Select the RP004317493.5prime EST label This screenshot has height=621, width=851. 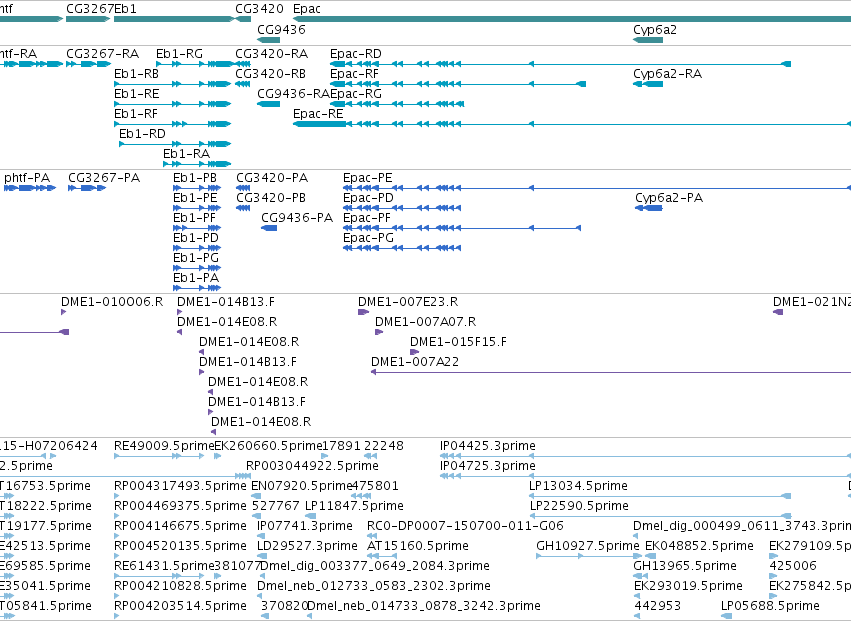point(180,486)
